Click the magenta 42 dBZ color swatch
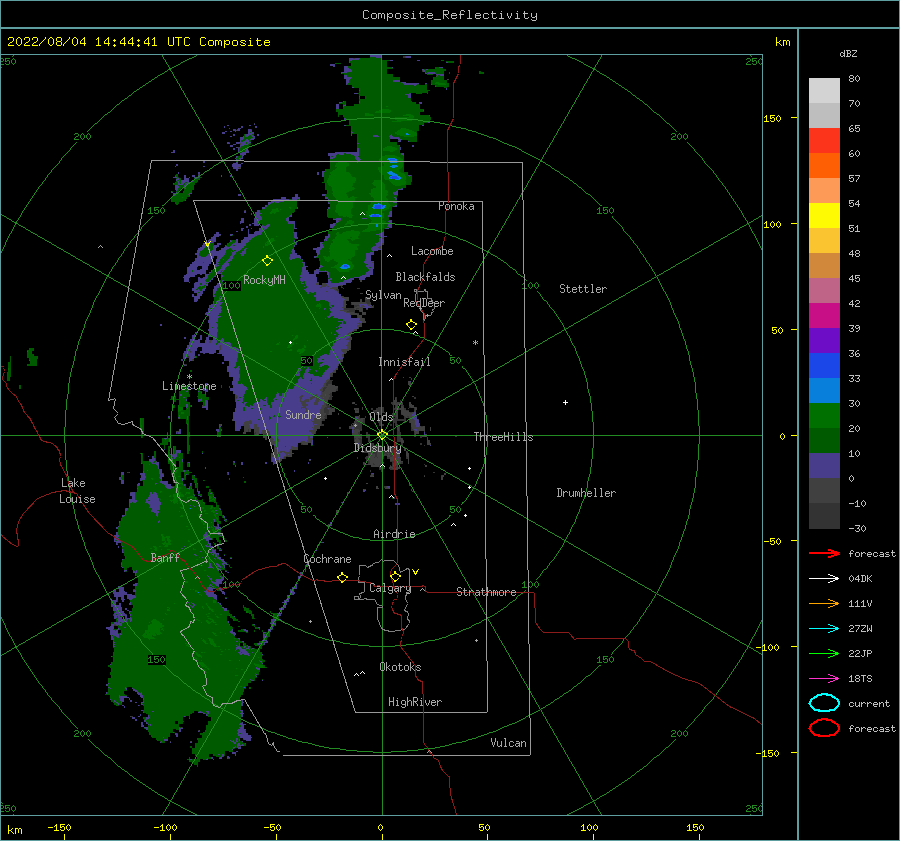900x841 pixels. [x=824, y=315]
